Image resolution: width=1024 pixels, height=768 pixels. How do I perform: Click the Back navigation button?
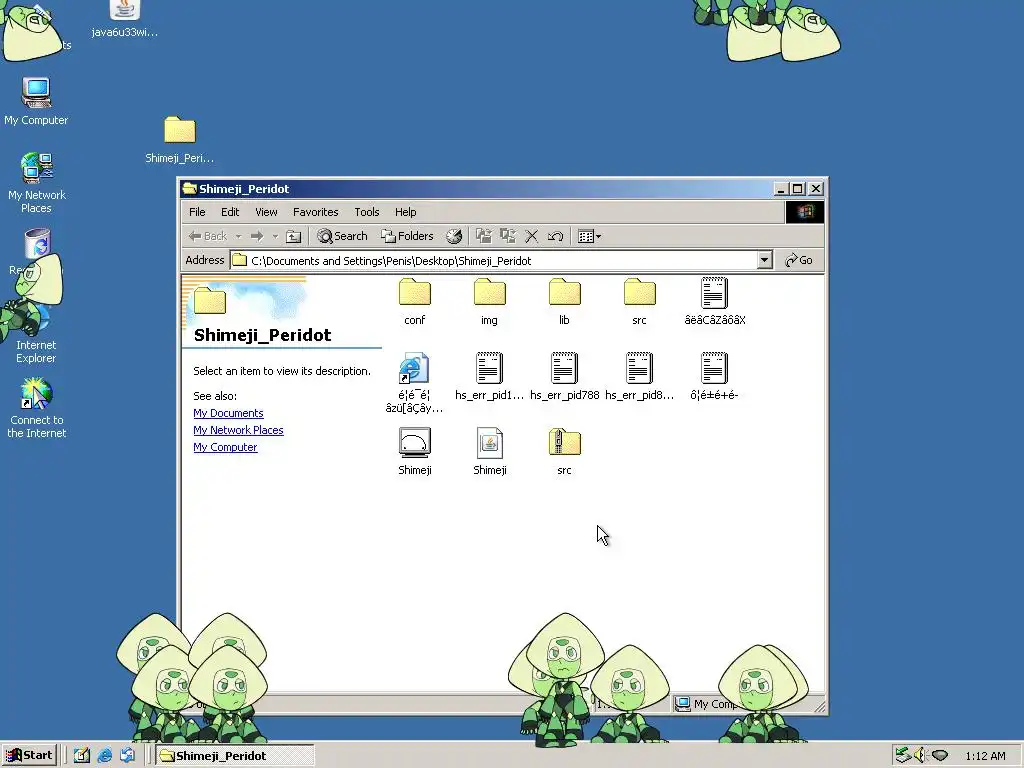pos(208,236)
